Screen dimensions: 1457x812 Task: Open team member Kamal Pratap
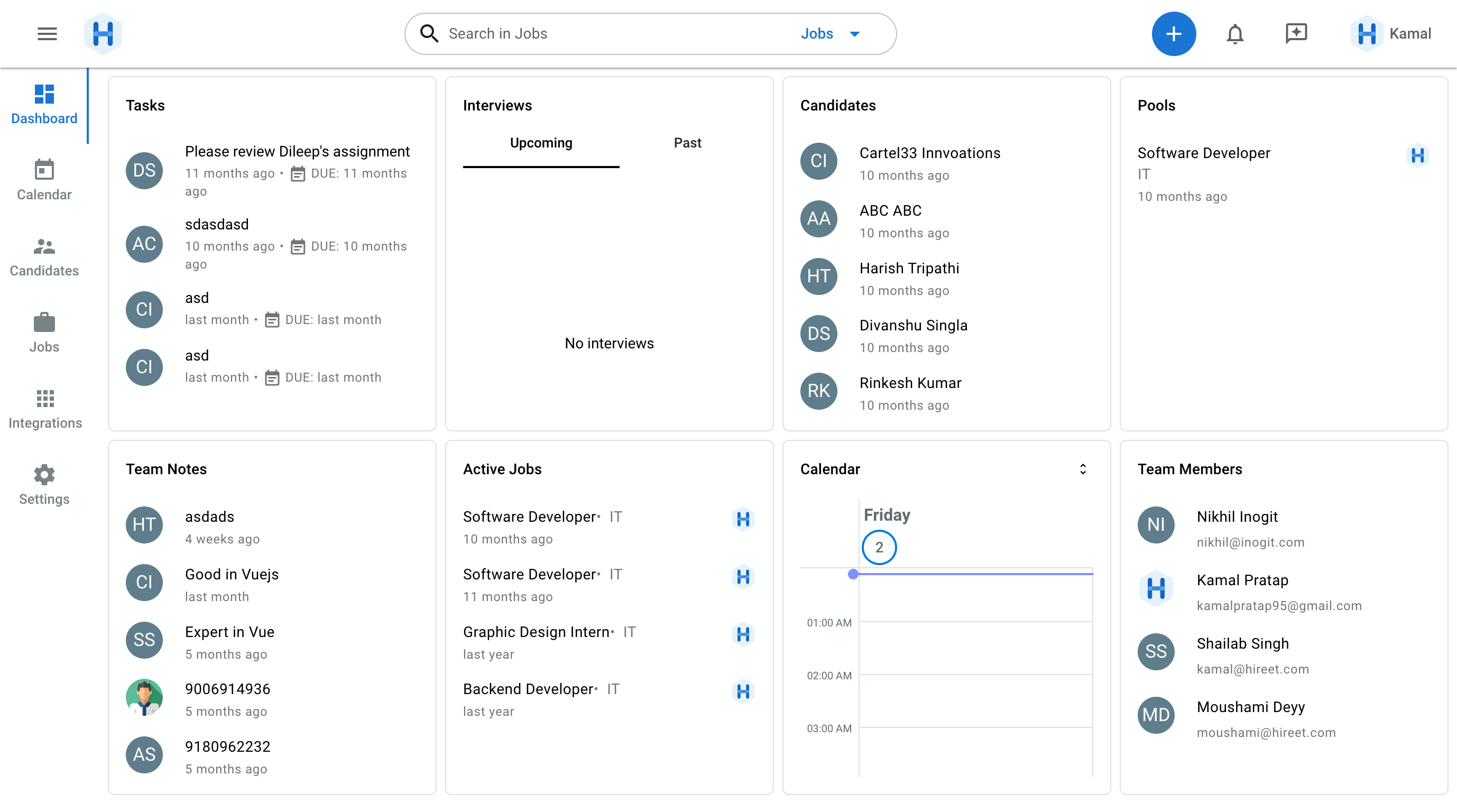tap(1242, 581)
